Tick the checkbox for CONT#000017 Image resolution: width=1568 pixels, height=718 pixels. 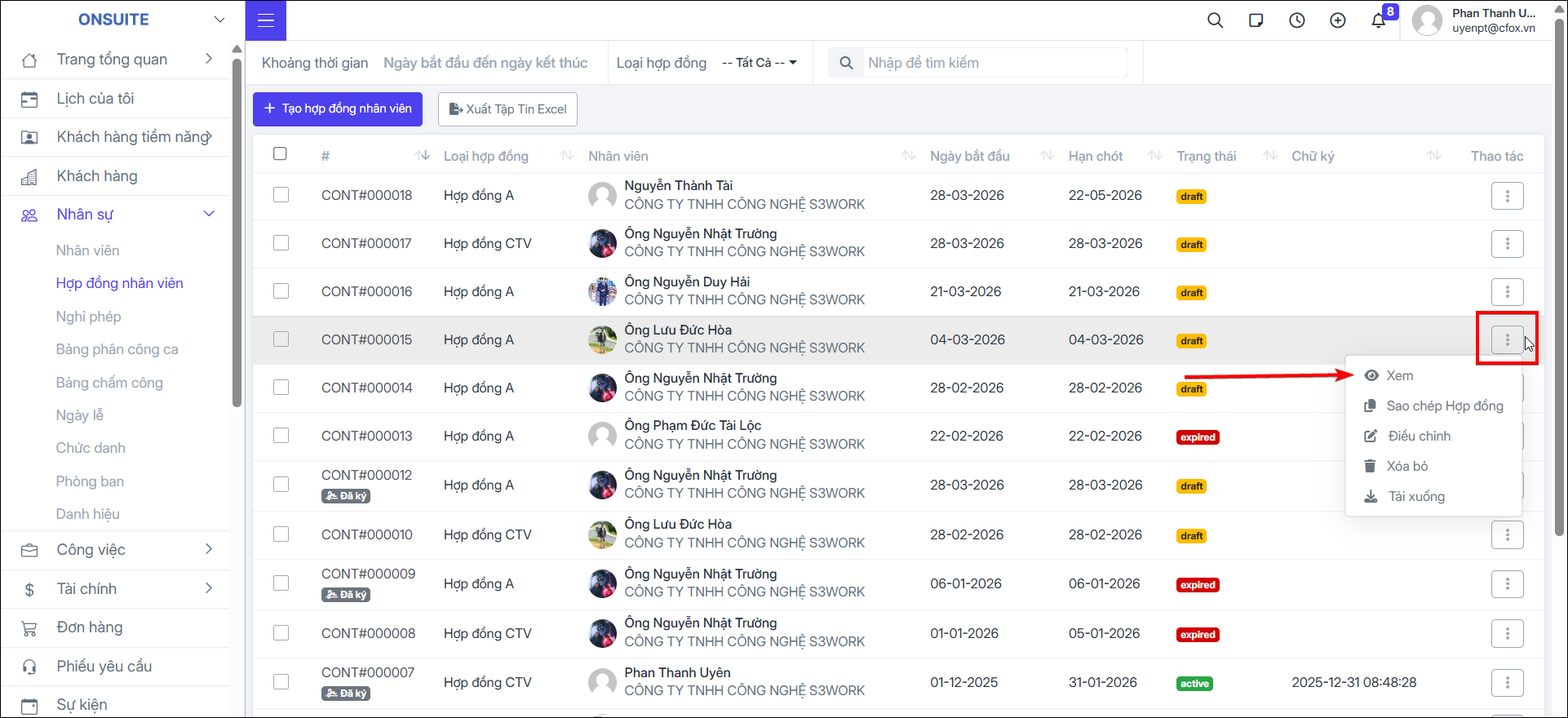[x=281, y=243]
